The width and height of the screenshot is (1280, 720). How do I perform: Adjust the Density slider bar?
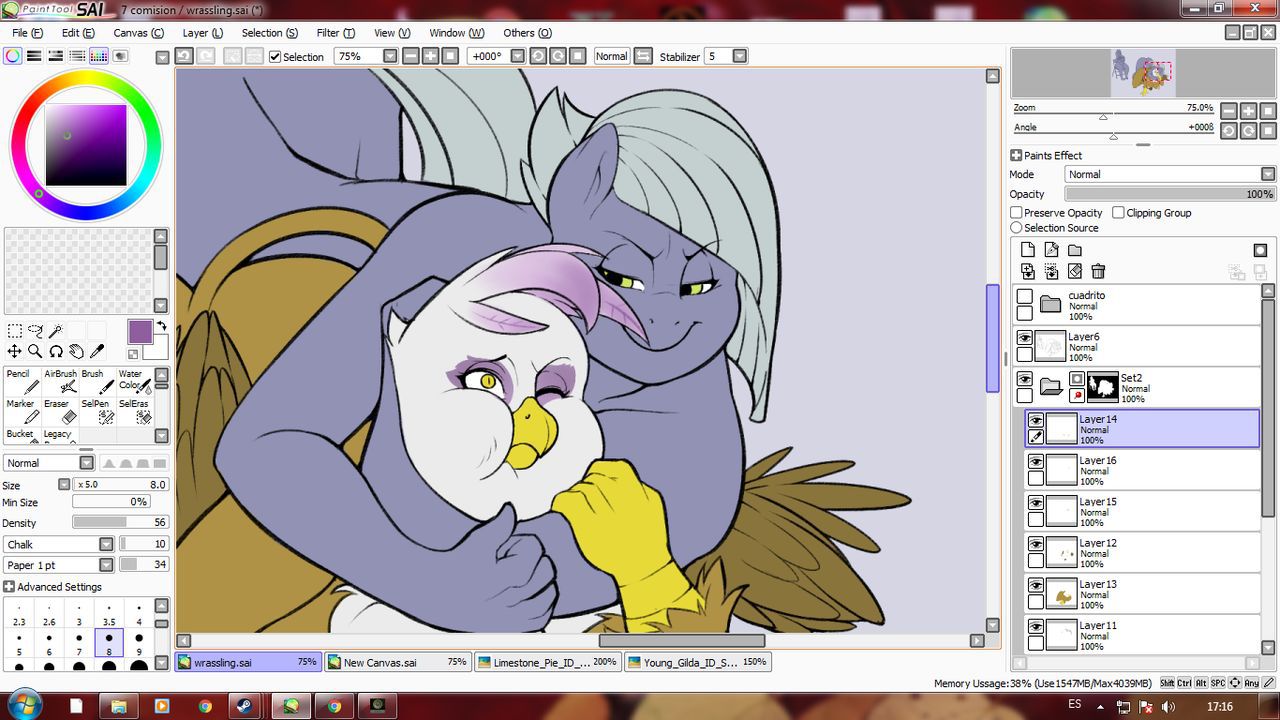click(120, 522)
